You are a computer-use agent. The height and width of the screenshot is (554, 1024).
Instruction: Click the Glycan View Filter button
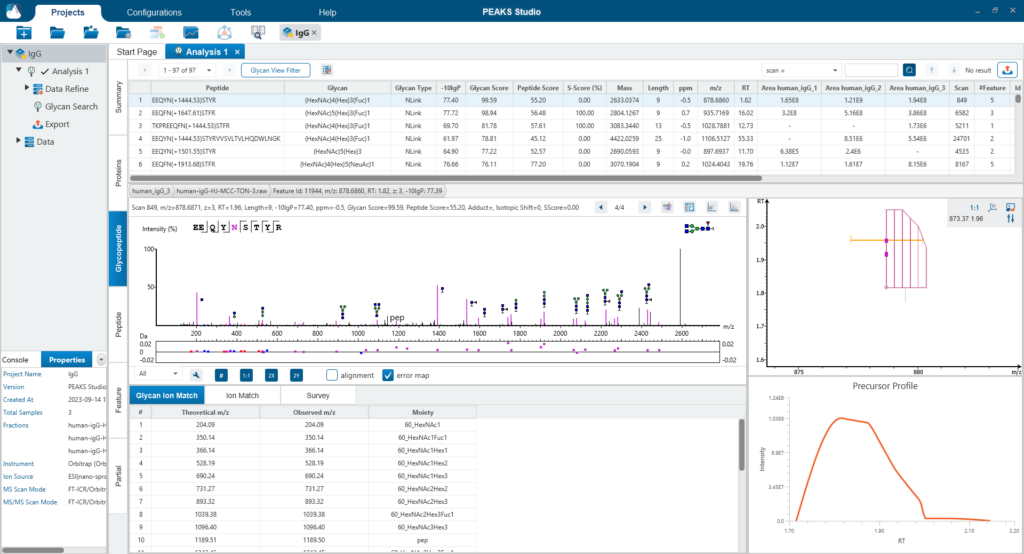tap(276, 70)
